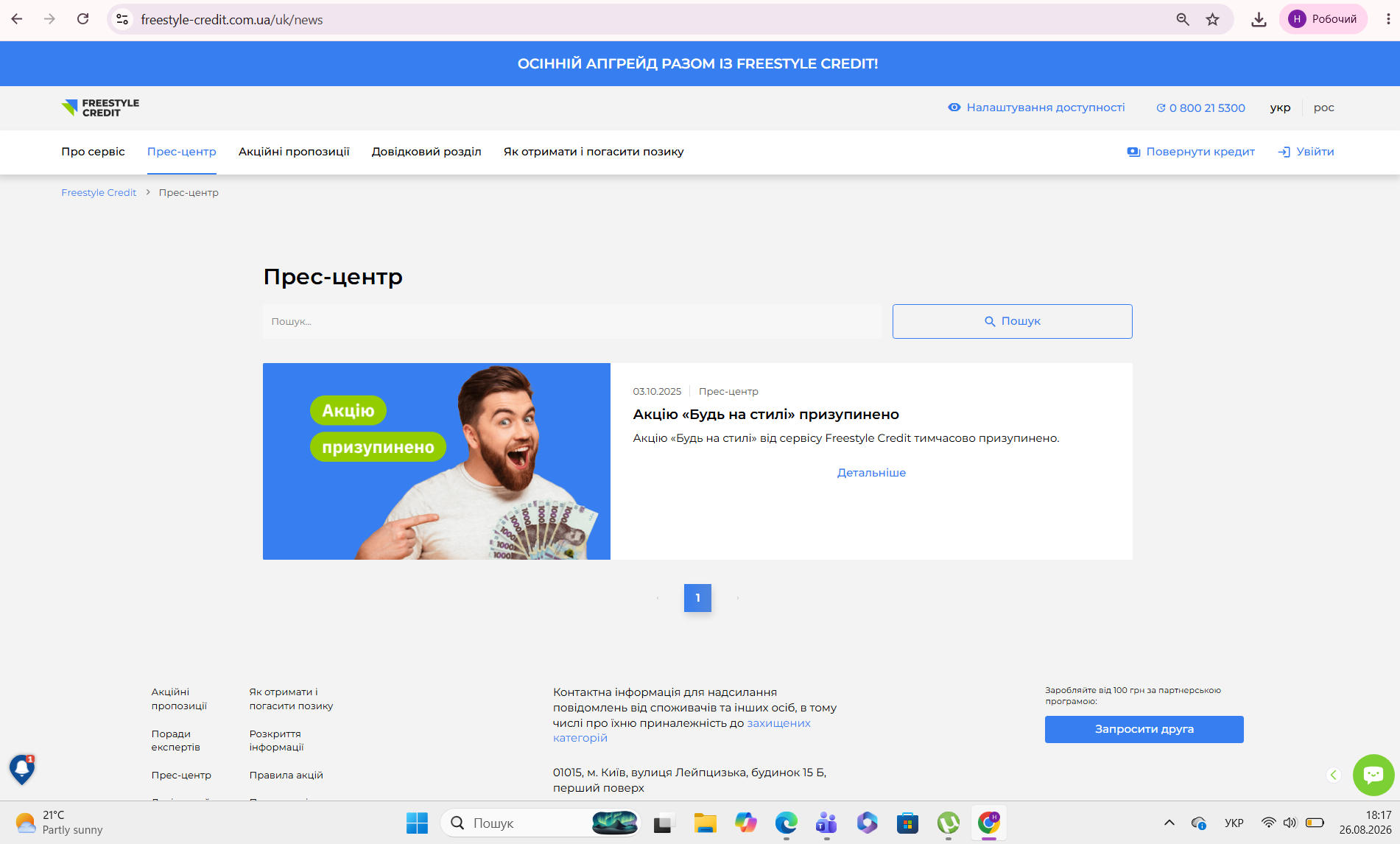Image resolution: width=1400 pixels, height=844 pixels.
Task: Click Увійти login link
Action: coord(1306,152)
